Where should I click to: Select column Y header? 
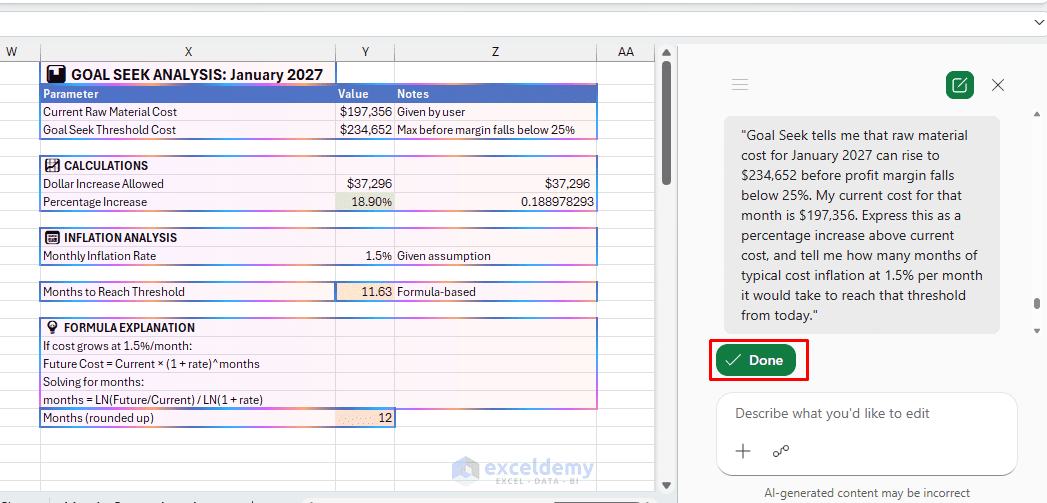tap(365, 51)
